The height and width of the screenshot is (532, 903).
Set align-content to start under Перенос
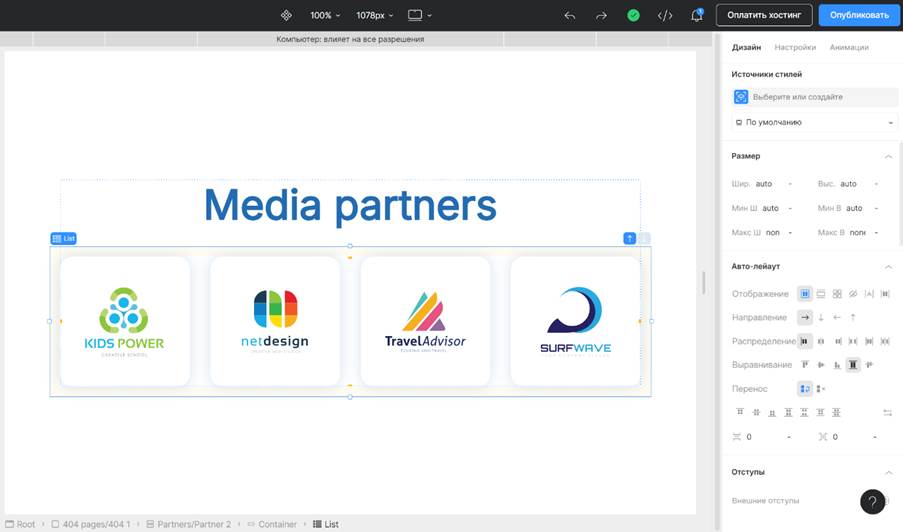click(x=740, y=412)
